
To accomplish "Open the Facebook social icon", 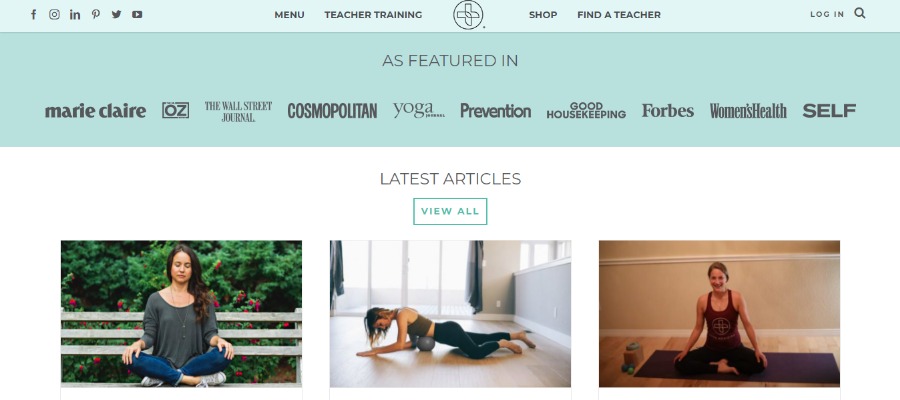I will 33,14.
